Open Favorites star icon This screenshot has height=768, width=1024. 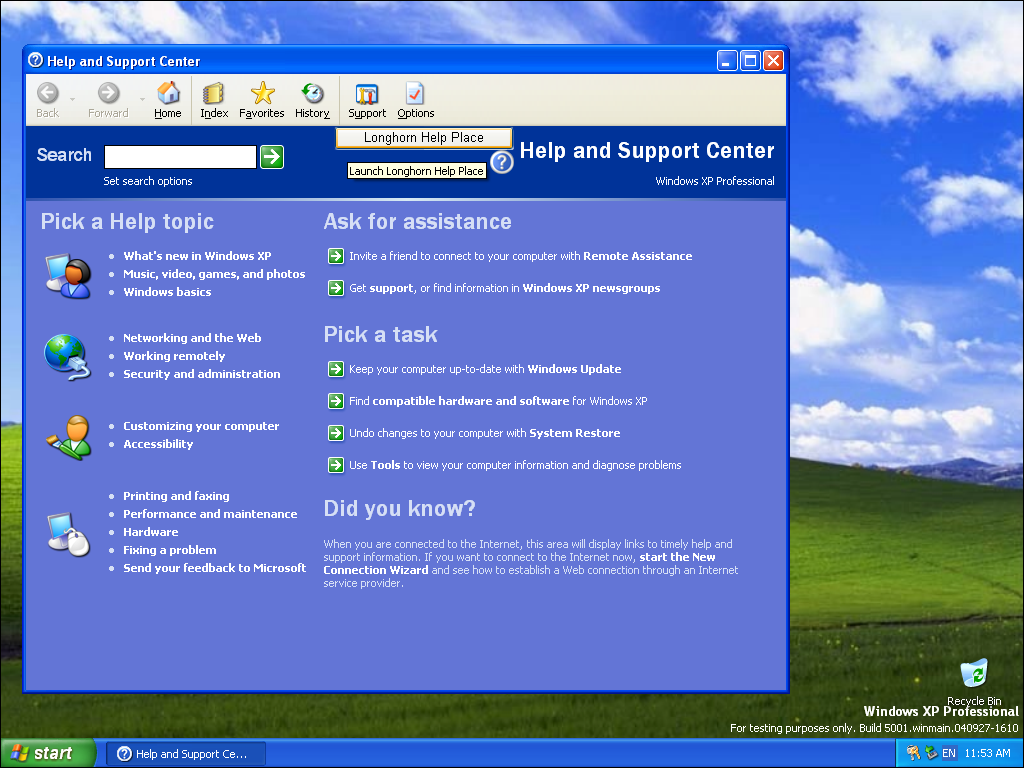pos(263,93)
